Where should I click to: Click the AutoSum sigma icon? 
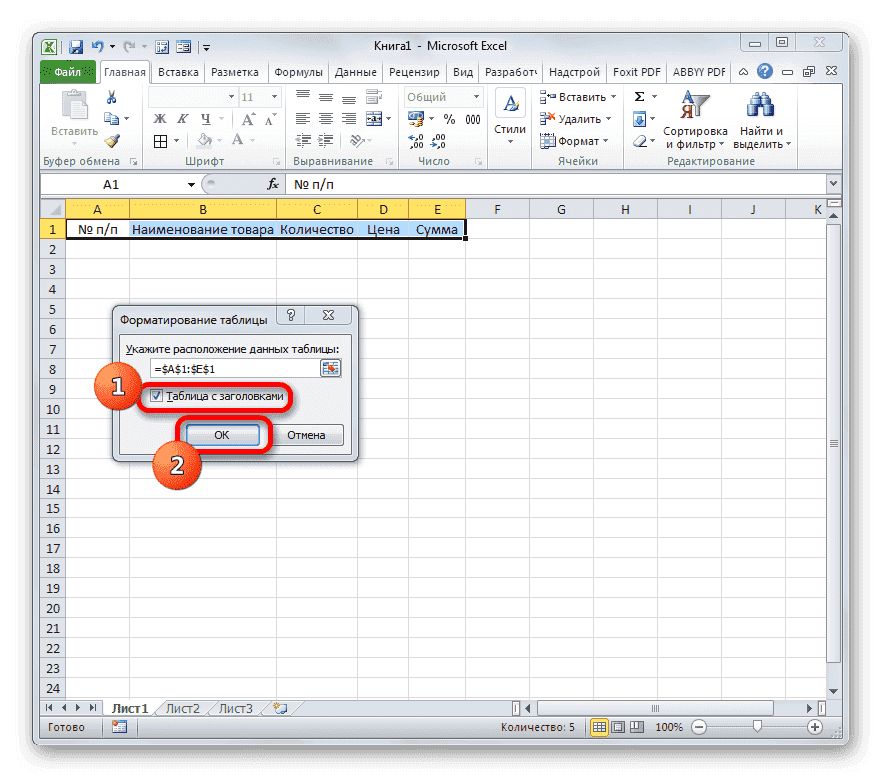pos(639,97)
